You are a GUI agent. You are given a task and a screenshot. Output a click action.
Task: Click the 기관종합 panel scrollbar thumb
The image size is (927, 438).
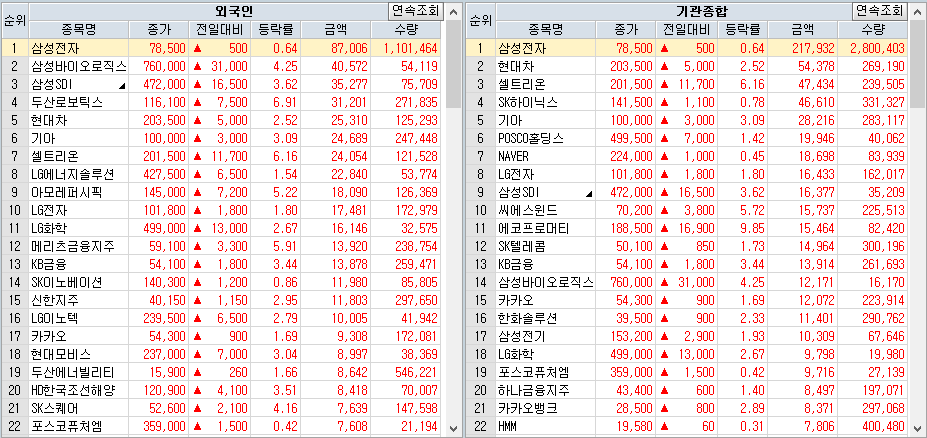[919, 64]
